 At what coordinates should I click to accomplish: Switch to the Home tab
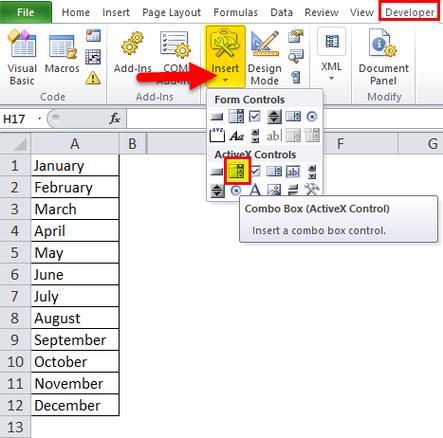pyautogui.click(x=76, y=13)
